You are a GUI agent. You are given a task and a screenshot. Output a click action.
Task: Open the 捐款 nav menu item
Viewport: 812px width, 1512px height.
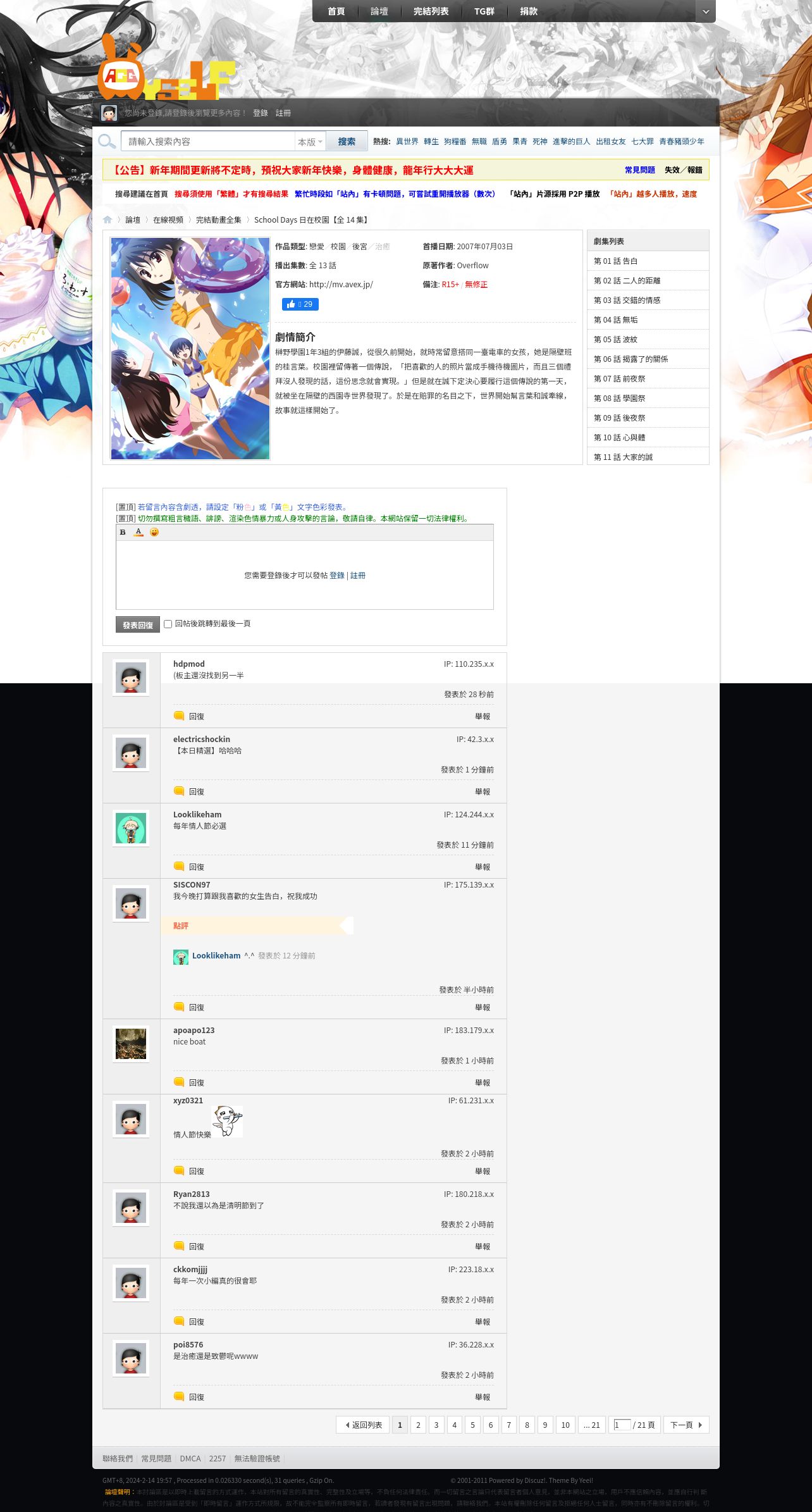(x=529, y=11)
